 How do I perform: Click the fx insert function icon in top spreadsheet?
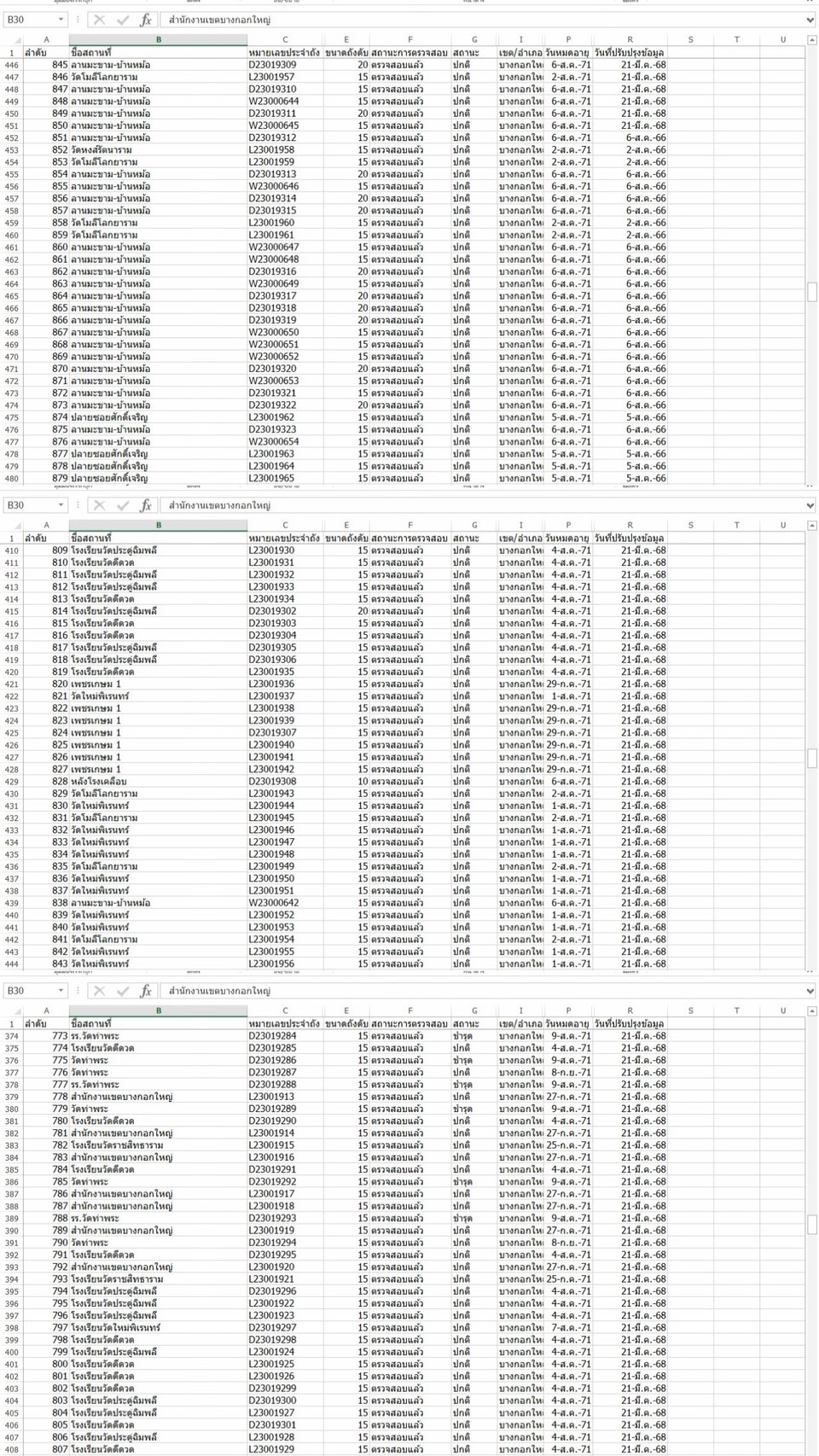coord(146,20)
